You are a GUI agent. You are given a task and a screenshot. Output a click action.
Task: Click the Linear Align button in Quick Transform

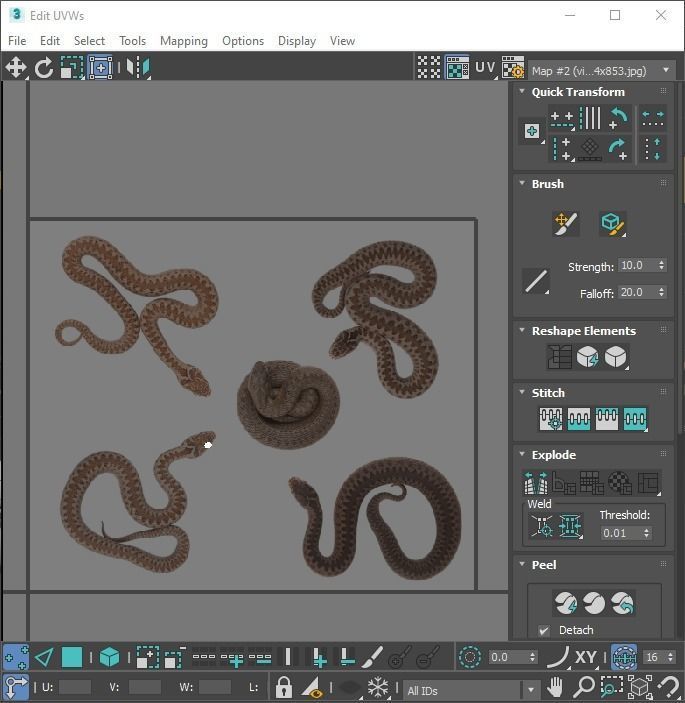[590, 119]
